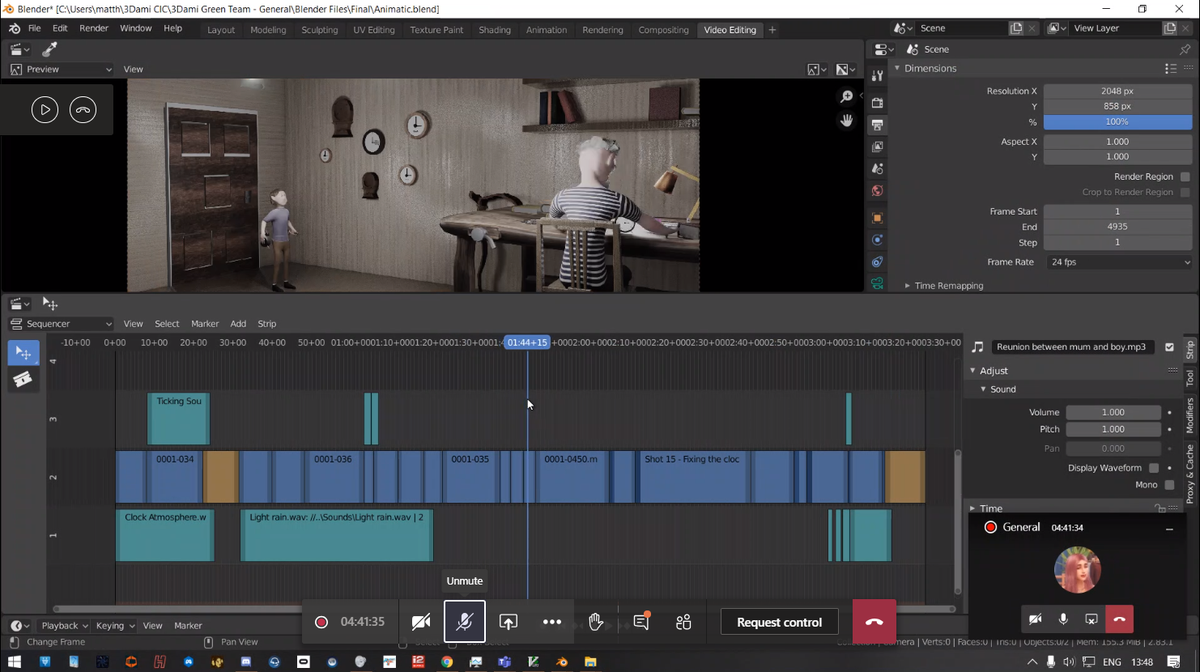The image size is (1200, 672).
Task: Open the Scene properties tab icon
Action: 877,169
